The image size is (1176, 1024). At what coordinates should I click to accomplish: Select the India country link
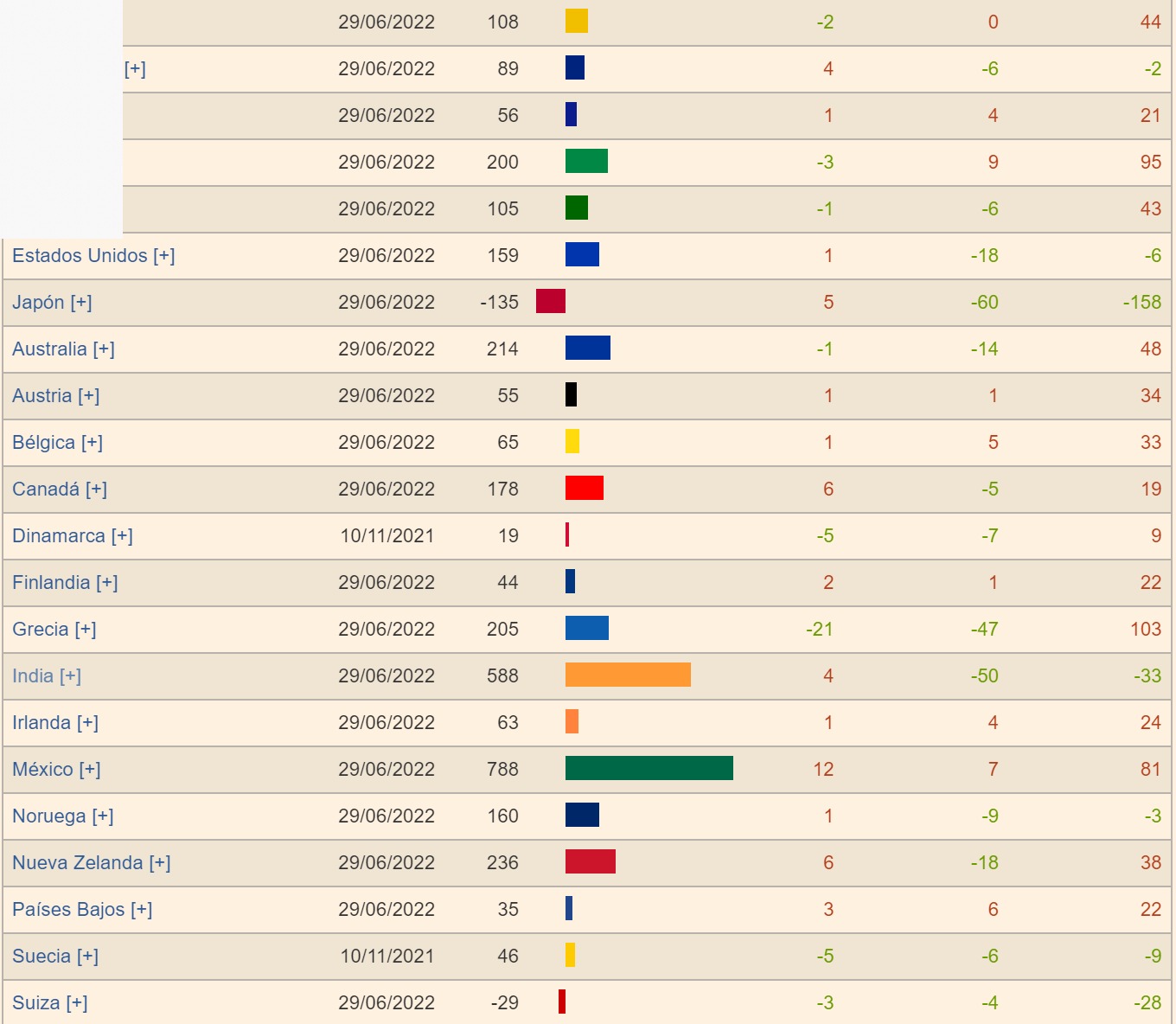33,676
